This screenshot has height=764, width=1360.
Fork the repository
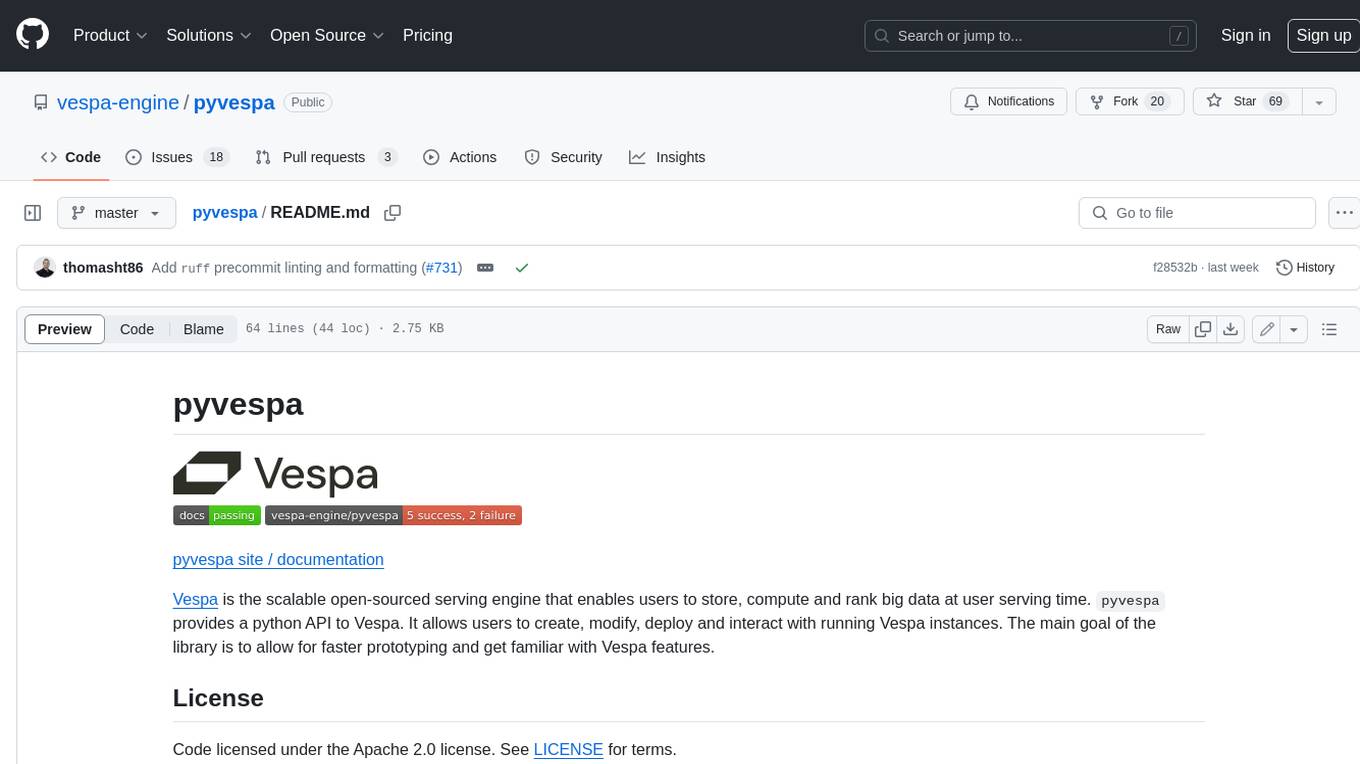click(x=1130, y=102)
